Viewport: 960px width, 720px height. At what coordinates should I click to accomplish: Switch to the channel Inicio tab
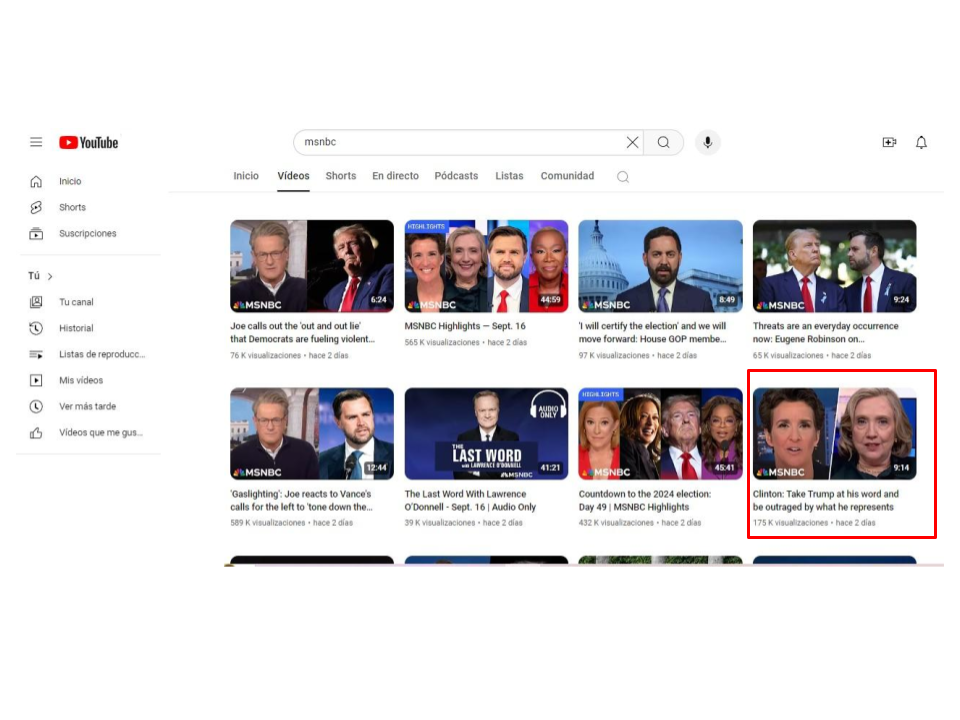point(246,176)
